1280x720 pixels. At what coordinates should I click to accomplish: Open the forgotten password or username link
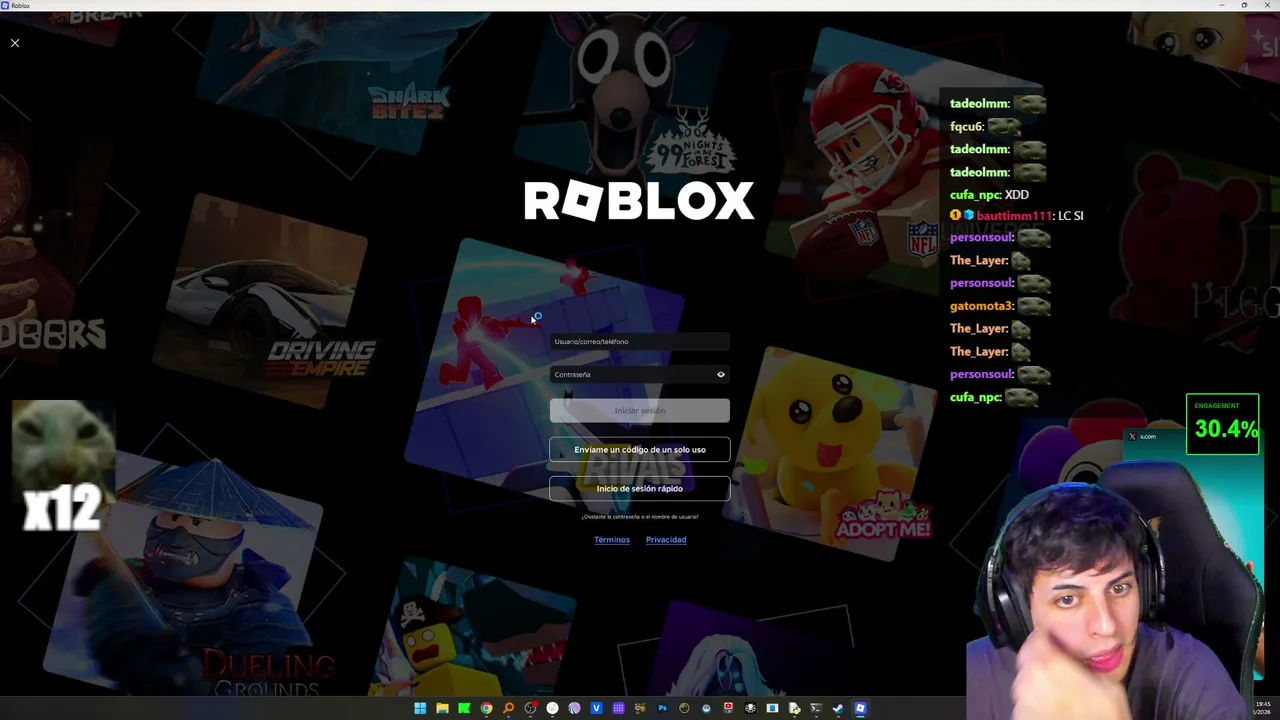click(x=640, y=517)
